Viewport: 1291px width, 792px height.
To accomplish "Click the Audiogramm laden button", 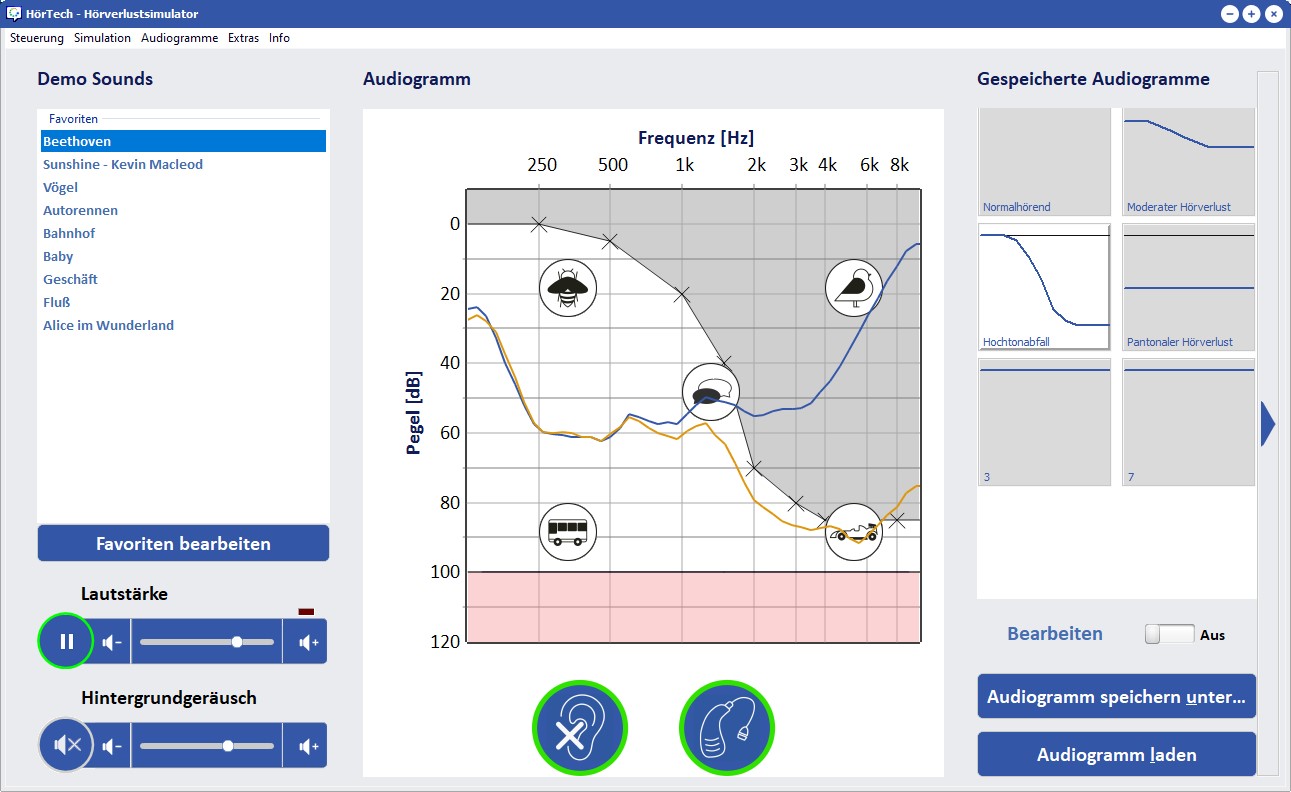I will click(x=1116, y=755).
